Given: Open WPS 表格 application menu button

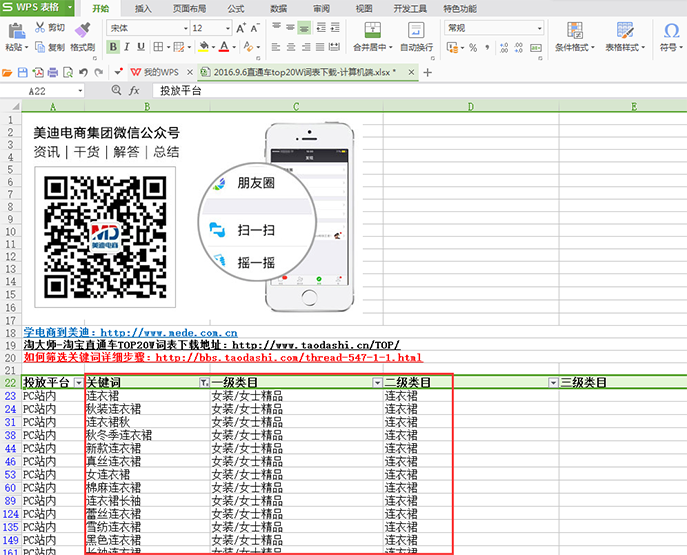Looking at the screenshot, I should tap(37, 7).
